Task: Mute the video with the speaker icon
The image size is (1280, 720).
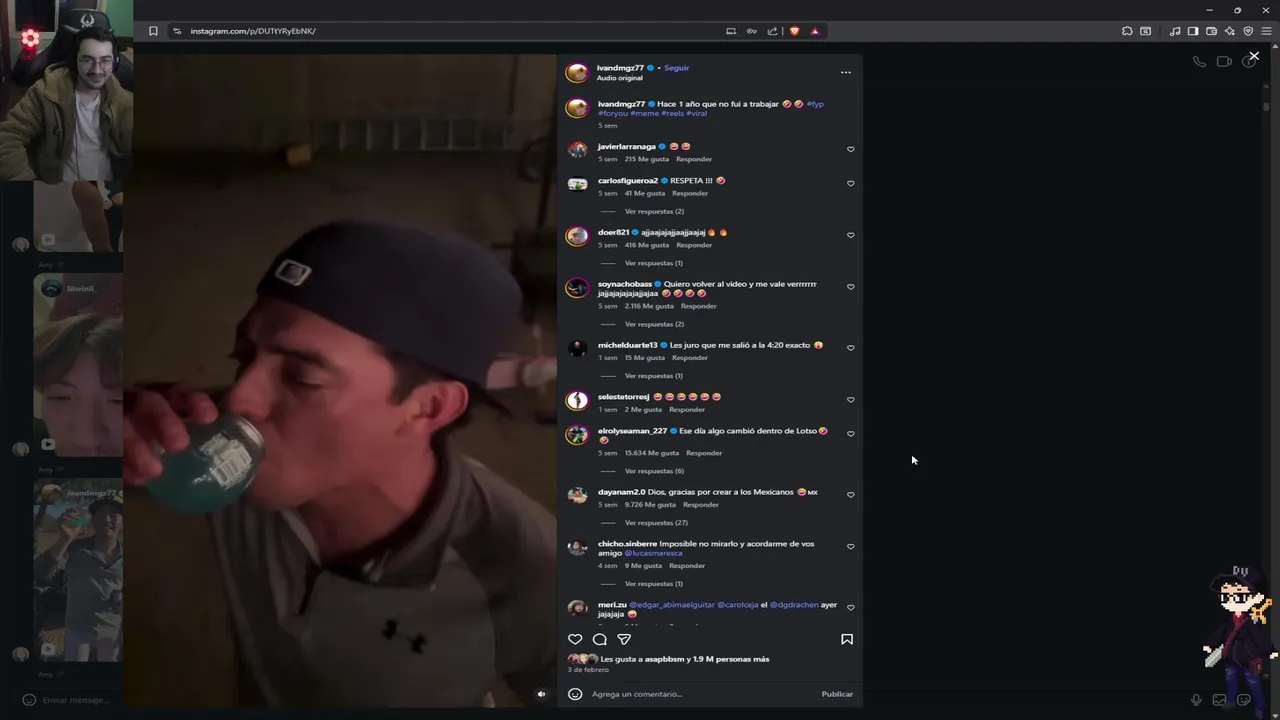Action: (541, 694)
